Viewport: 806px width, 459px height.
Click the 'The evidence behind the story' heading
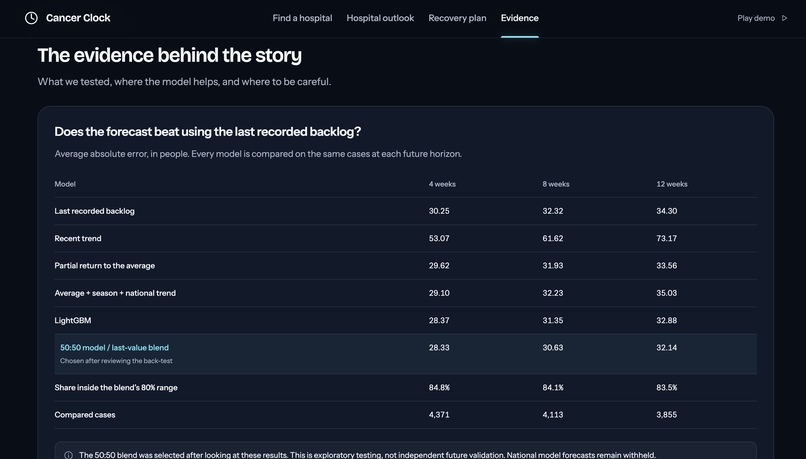[170, 56]
